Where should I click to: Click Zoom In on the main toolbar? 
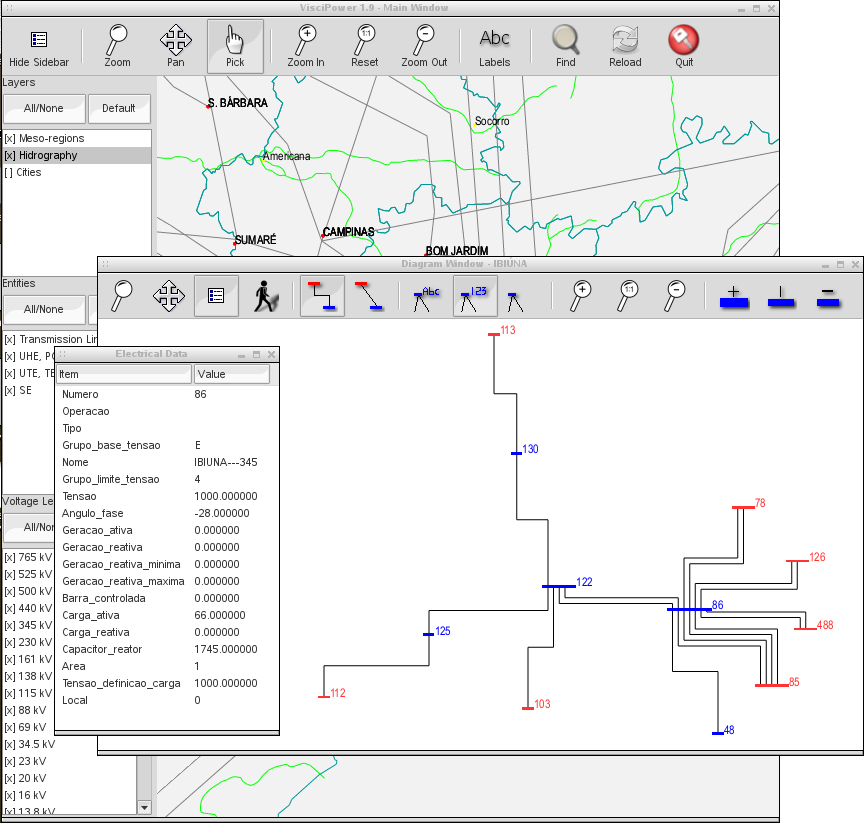(x=306, y=47)
